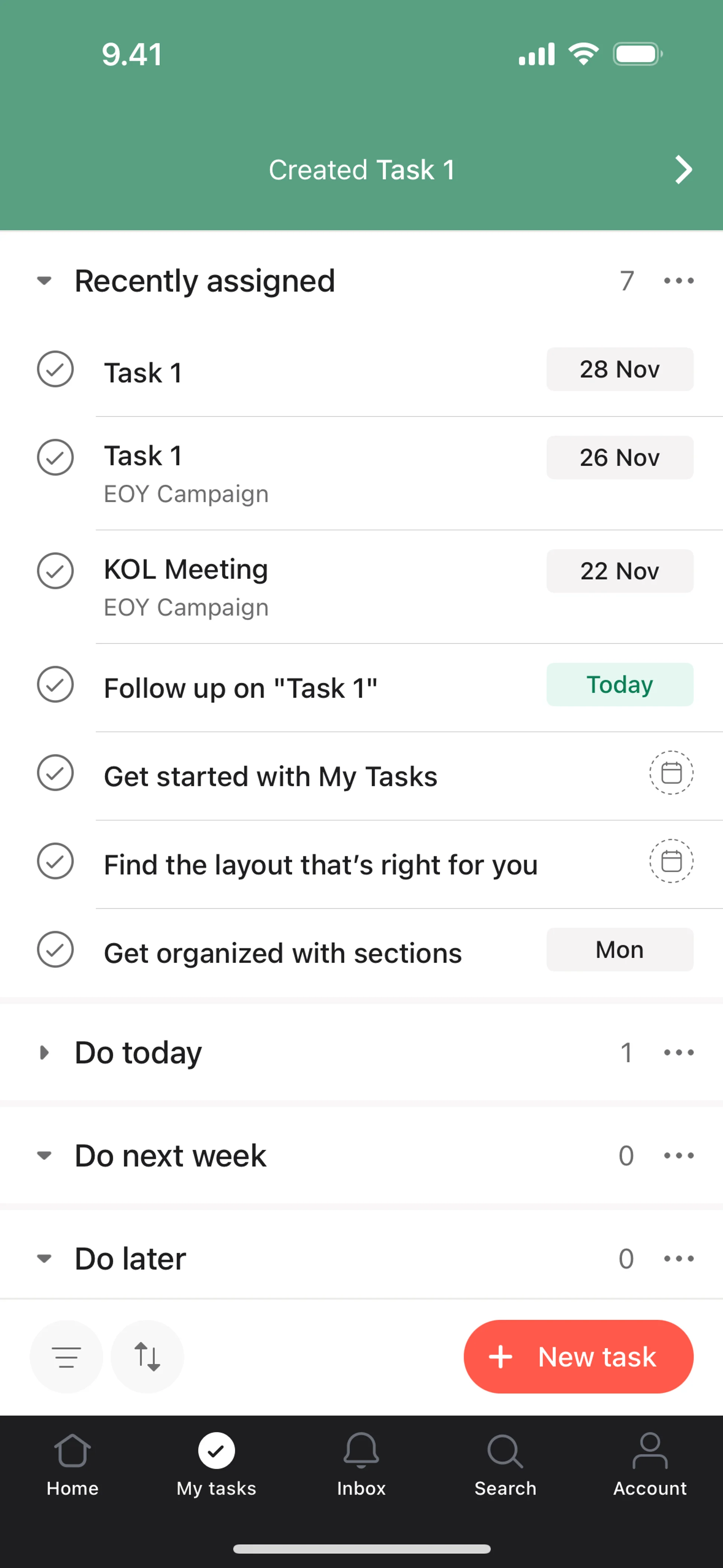Switch to the Inbox tab
This screenshot has width=723, height=1568.
361,1464
